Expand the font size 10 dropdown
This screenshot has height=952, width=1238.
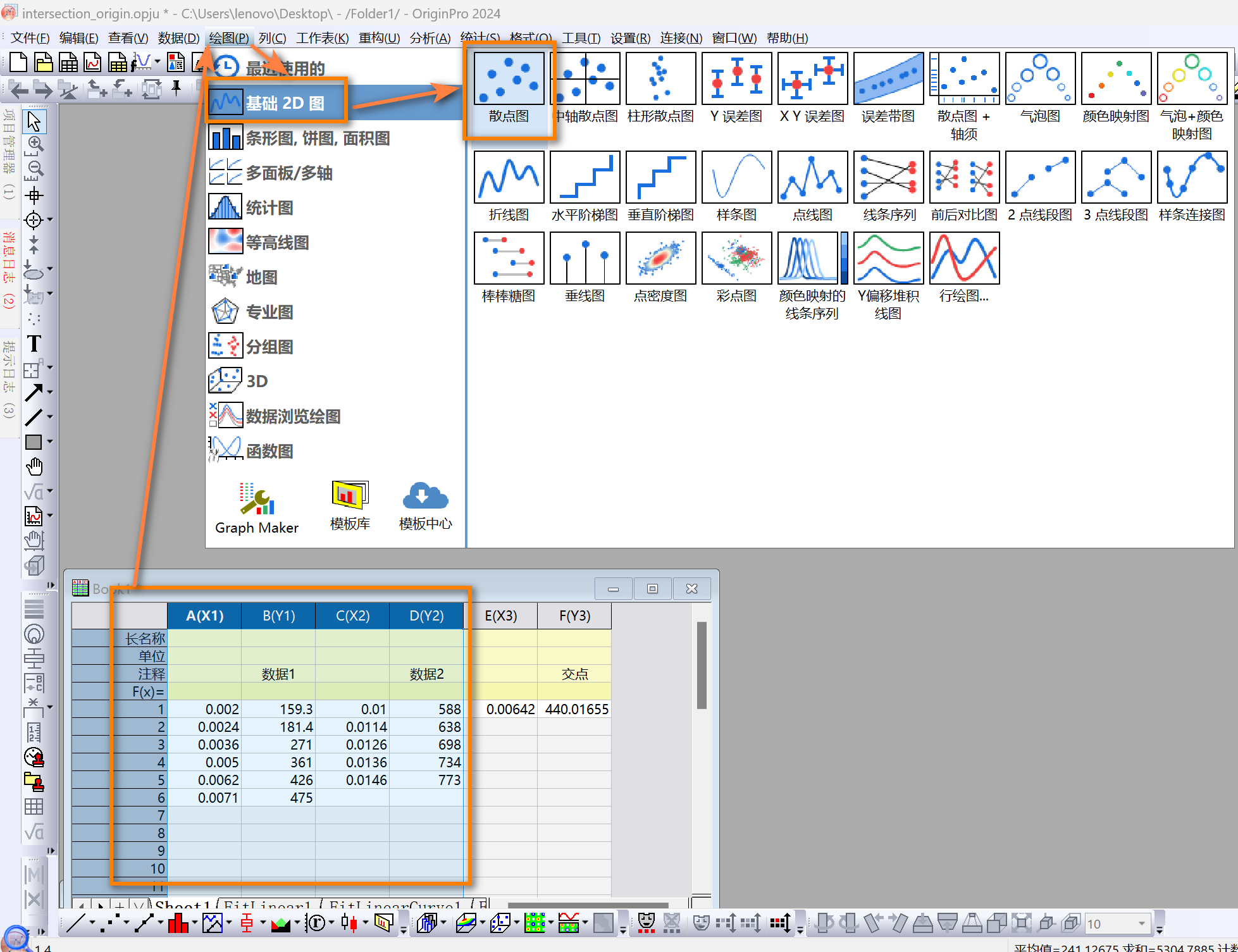1142,924
